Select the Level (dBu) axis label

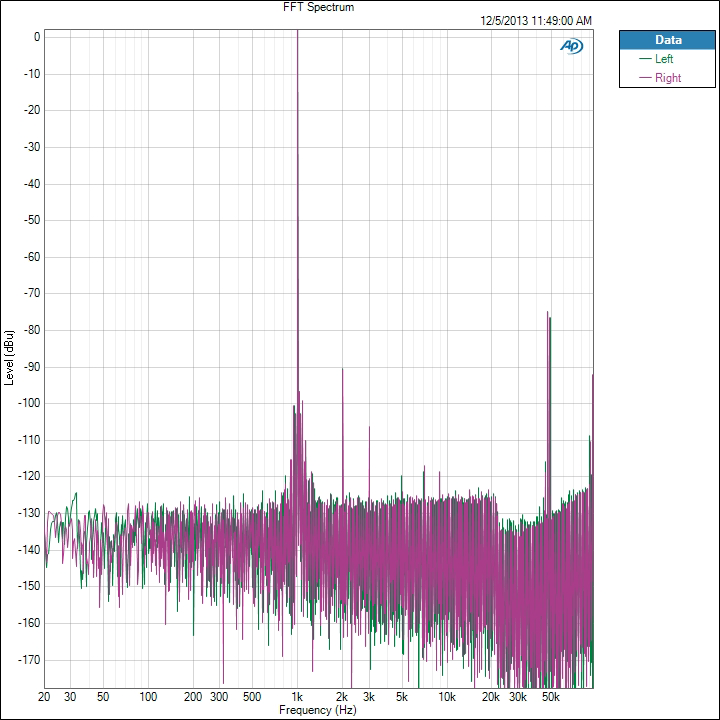9,358
